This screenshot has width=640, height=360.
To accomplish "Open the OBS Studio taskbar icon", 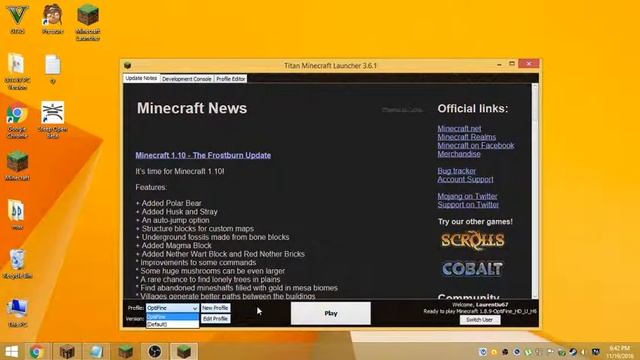I will coord(155,351).
